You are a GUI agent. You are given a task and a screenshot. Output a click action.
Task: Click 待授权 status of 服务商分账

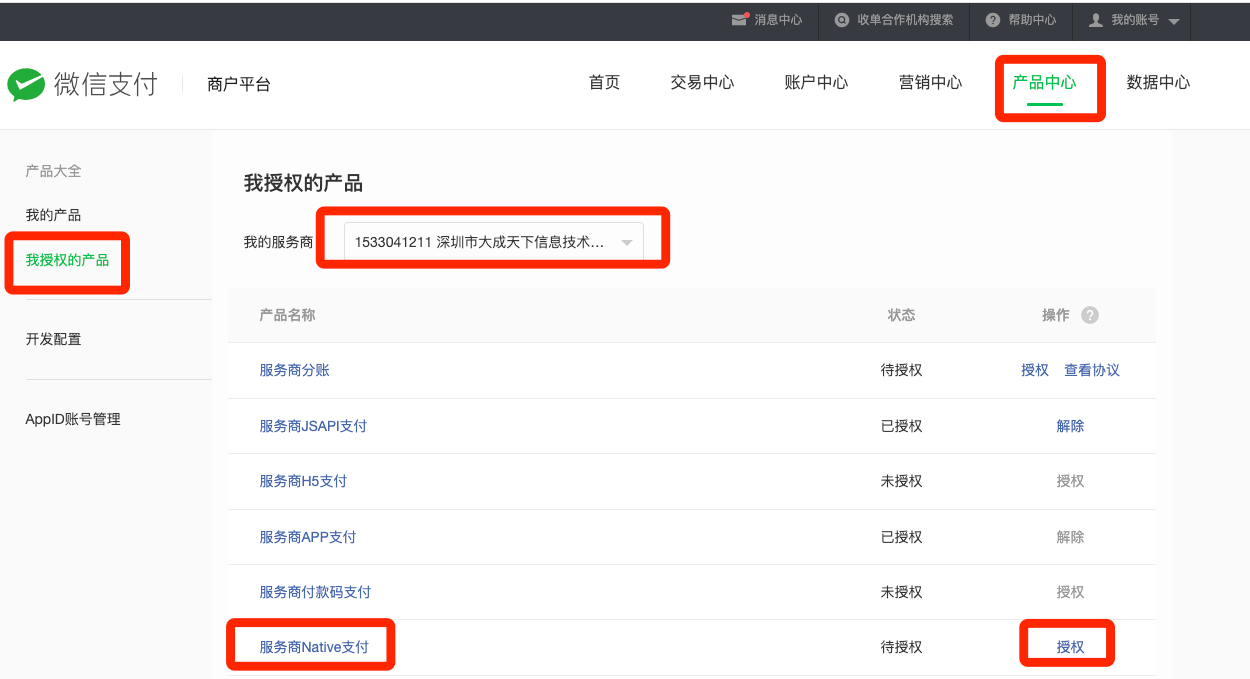[901, 370]
